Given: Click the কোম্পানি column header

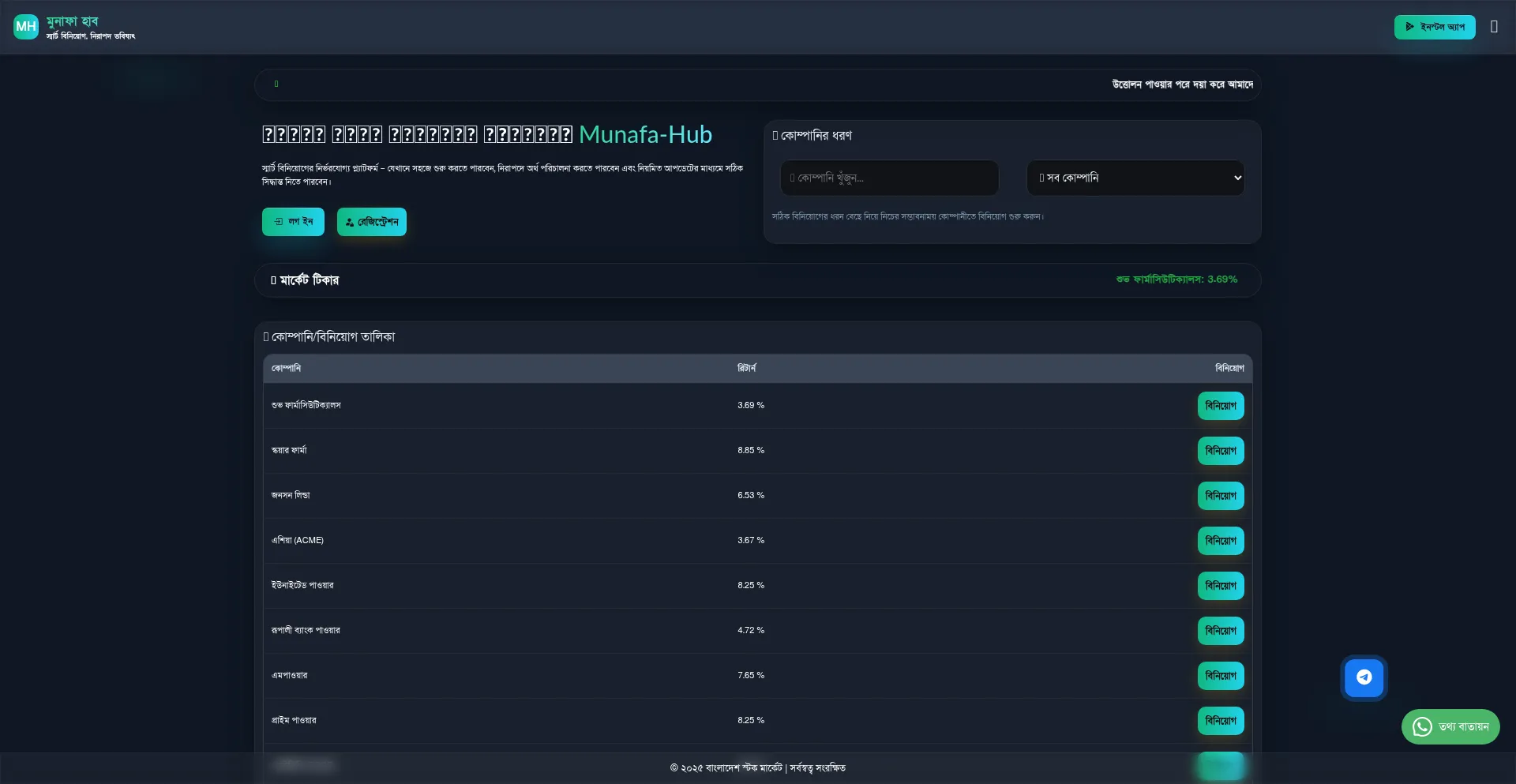Looking at the screenshot, I should (286, 369).
